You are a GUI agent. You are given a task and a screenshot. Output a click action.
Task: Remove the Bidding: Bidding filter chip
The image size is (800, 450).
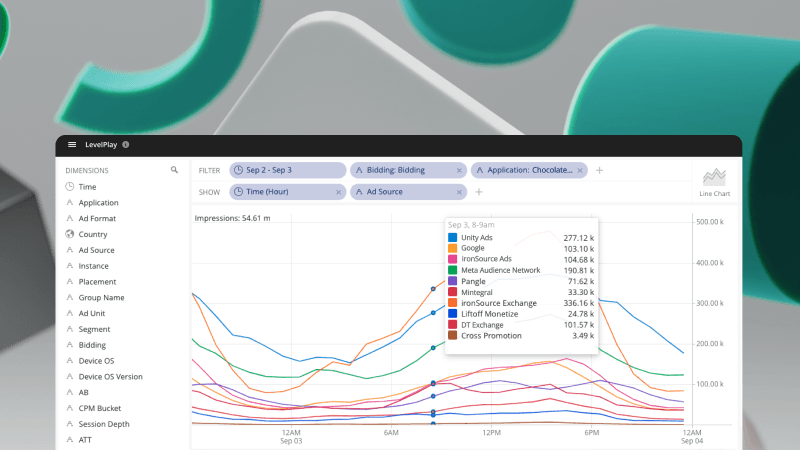point(459,171)
